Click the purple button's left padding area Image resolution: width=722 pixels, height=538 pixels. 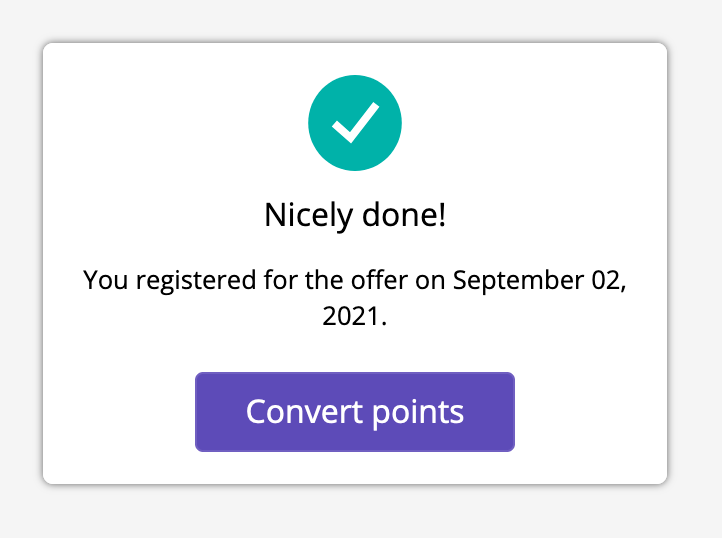coord(220,412)
